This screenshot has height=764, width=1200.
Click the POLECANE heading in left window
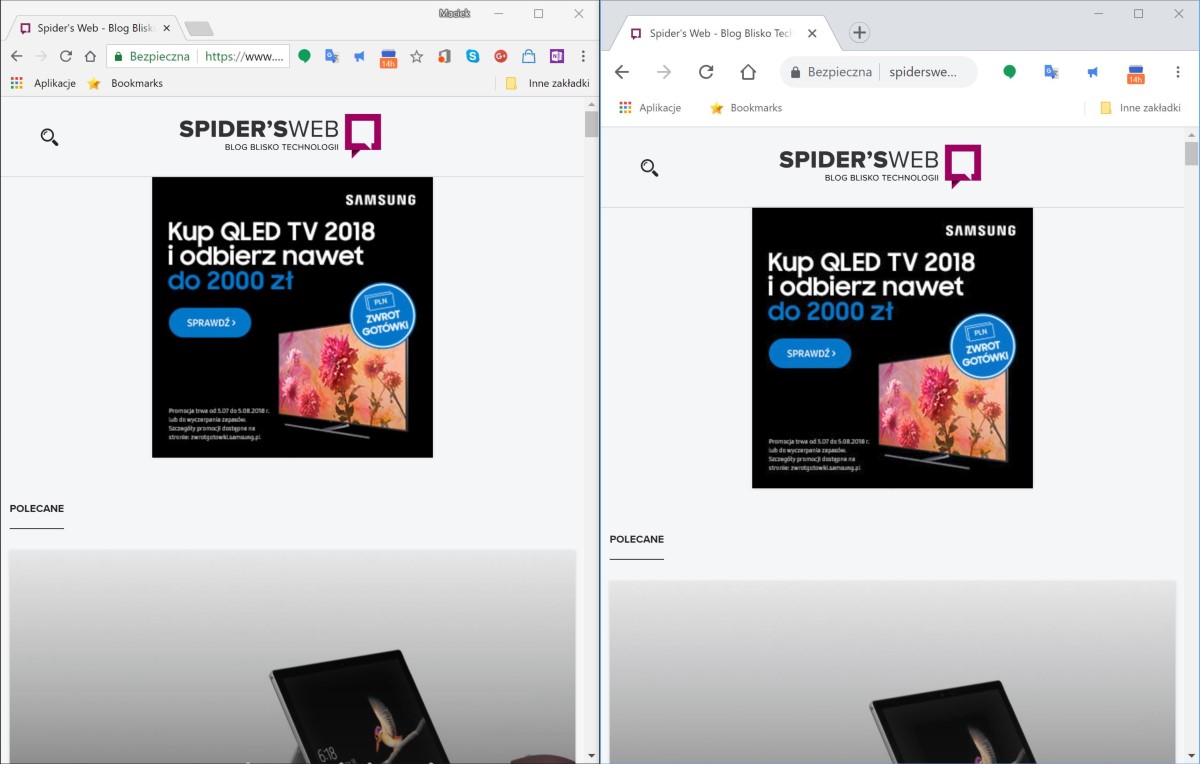coord(37,509)
